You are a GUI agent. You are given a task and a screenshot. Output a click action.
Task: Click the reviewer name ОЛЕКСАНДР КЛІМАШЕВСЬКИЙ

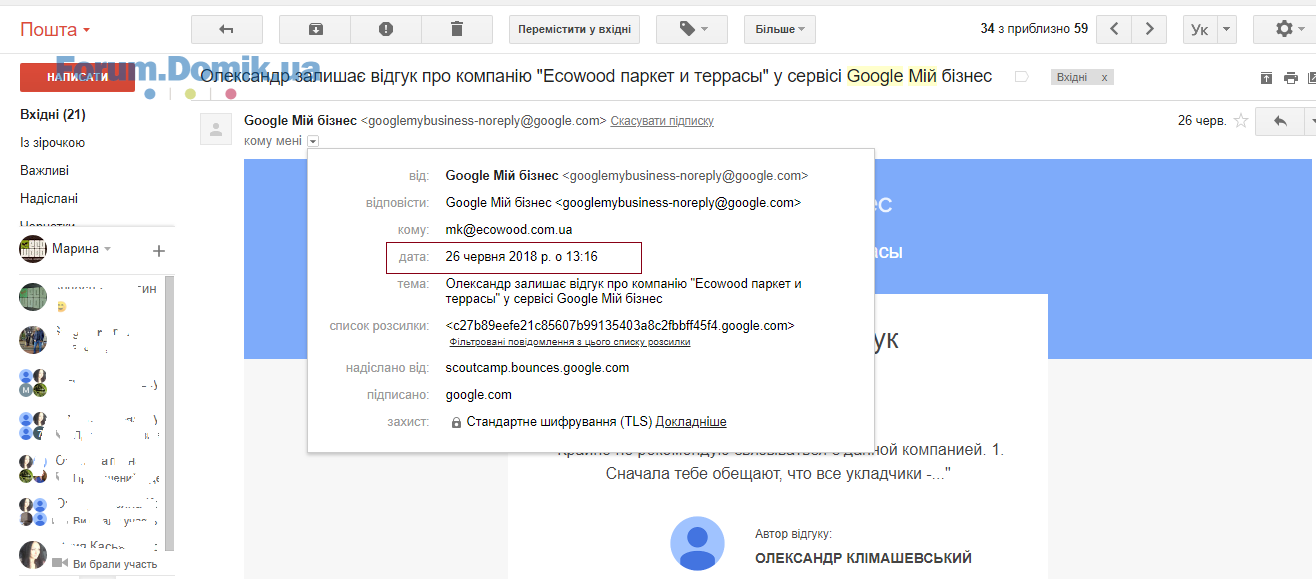(x=863, y=558)
